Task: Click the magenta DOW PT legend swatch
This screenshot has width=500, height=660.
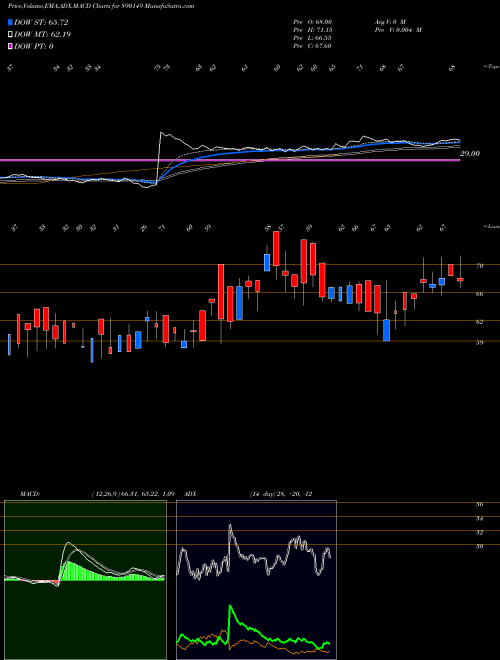Action: pos(11,46)
